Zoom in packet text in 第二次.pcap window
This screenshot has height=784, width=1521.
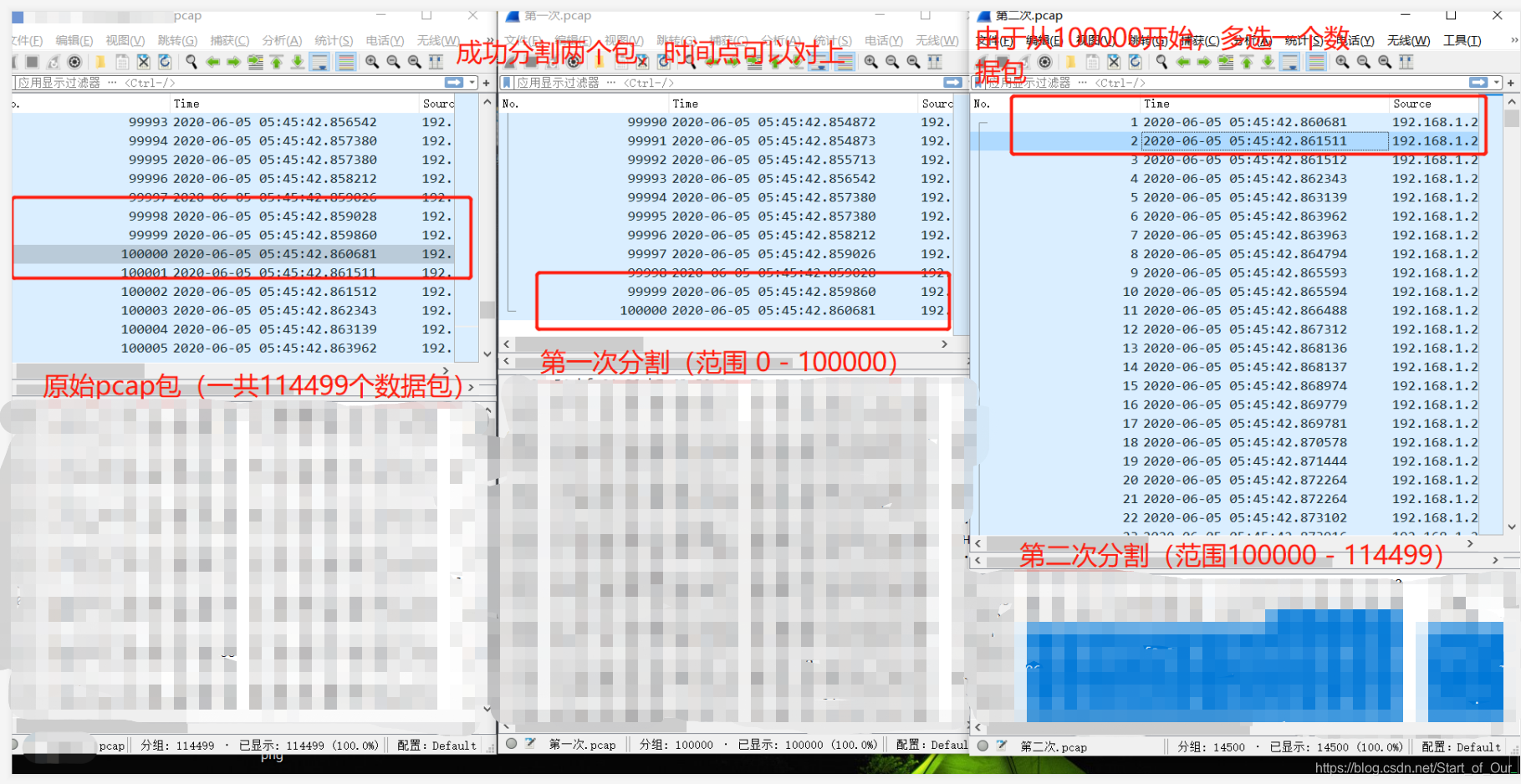coord(1342,62)
